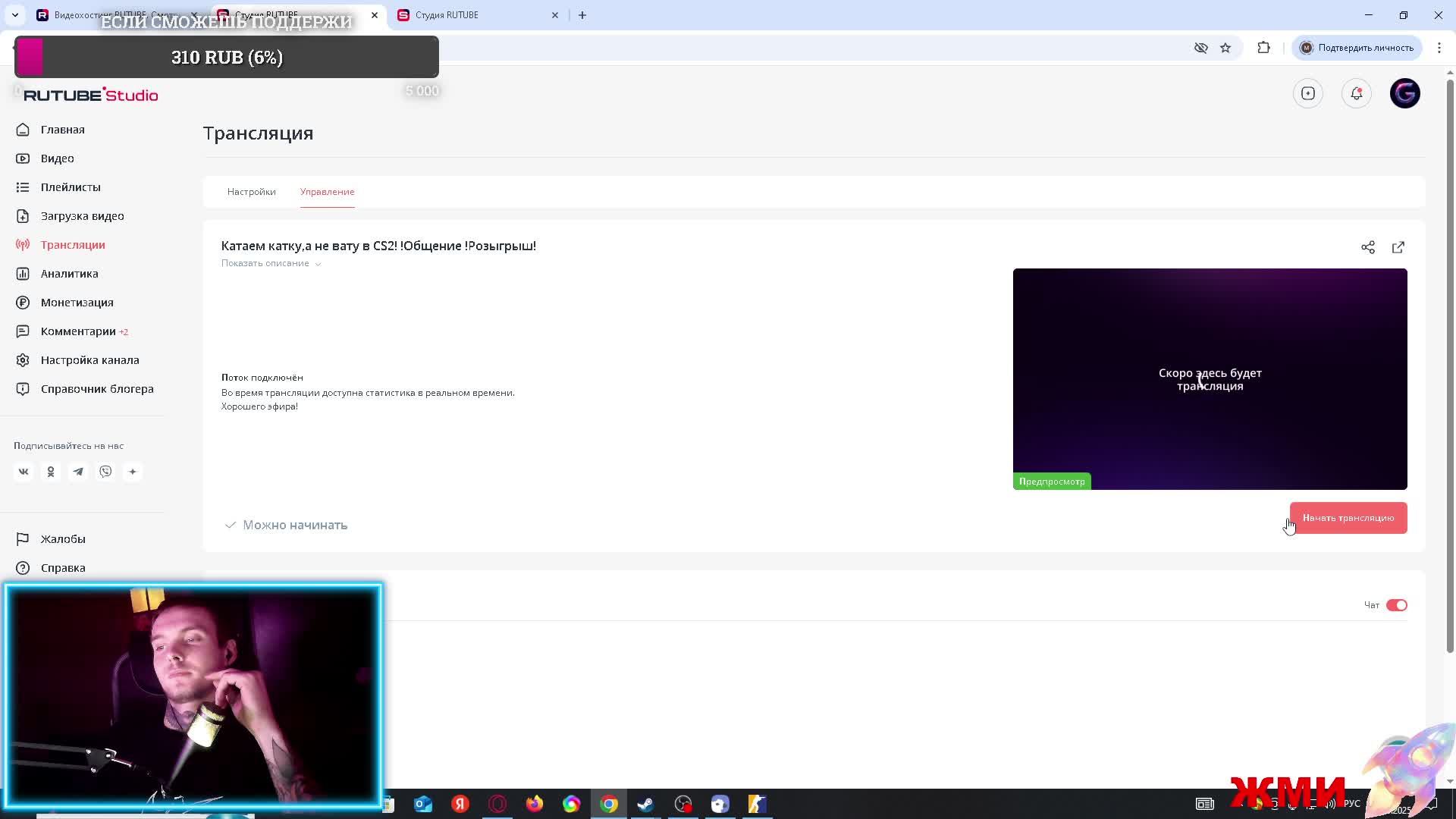
Task: Open notifications bell icon
Action: (1357, 93)
